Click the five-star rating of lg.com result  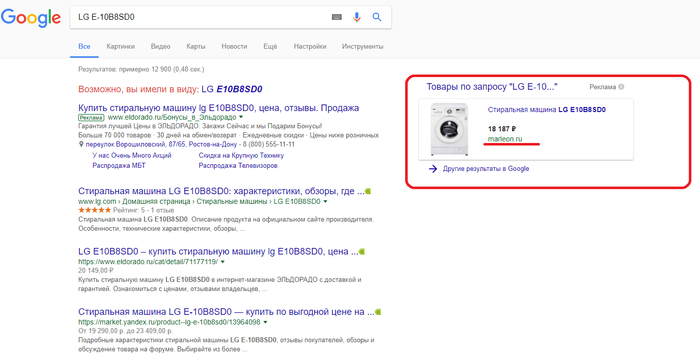94,210
